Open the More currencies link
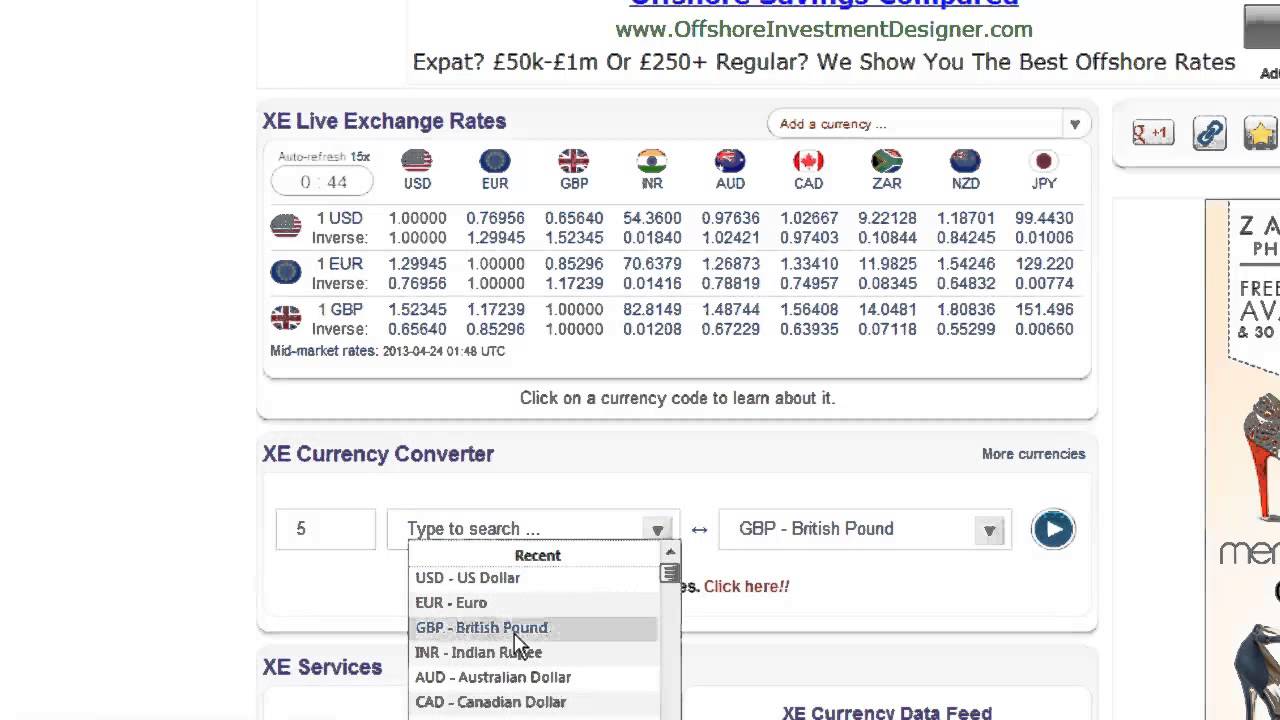 [x=1033, y=454]
